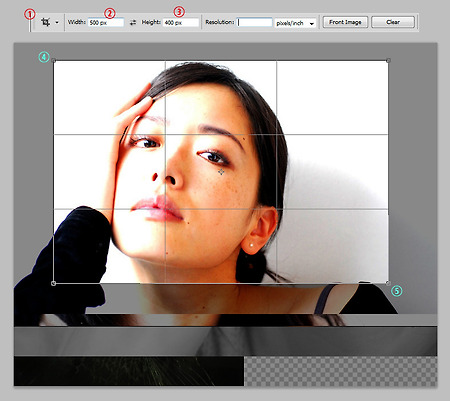Select the bottom-left crop corner handle
450x401 pixels.
pyautogui.click(x=53, y=283)
